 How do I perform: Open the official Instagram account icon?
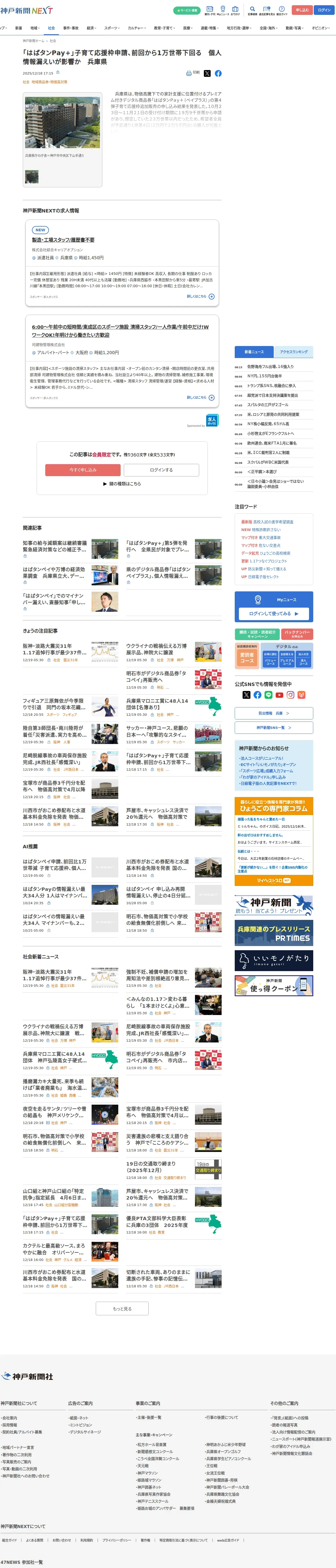coord(290,695)
